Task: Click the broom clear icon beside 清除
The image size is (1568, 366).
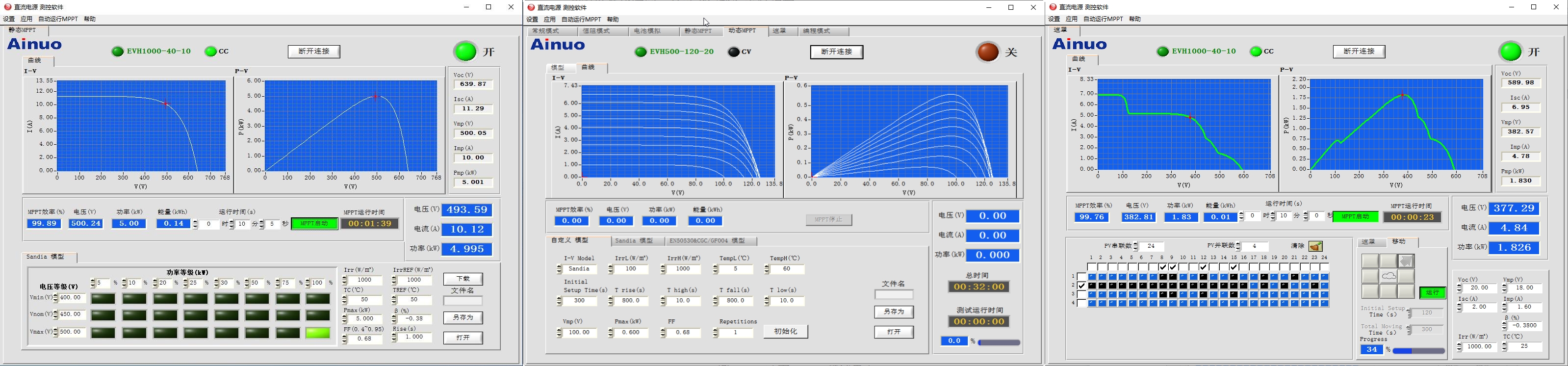Action: (x=1315, y=246)
